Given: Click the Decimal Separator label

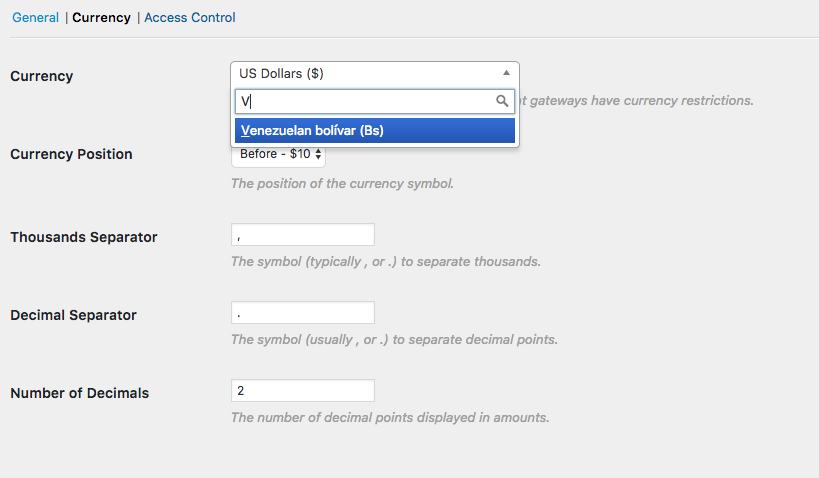Looking at the screenshot, I should click(x=73, y=315).
